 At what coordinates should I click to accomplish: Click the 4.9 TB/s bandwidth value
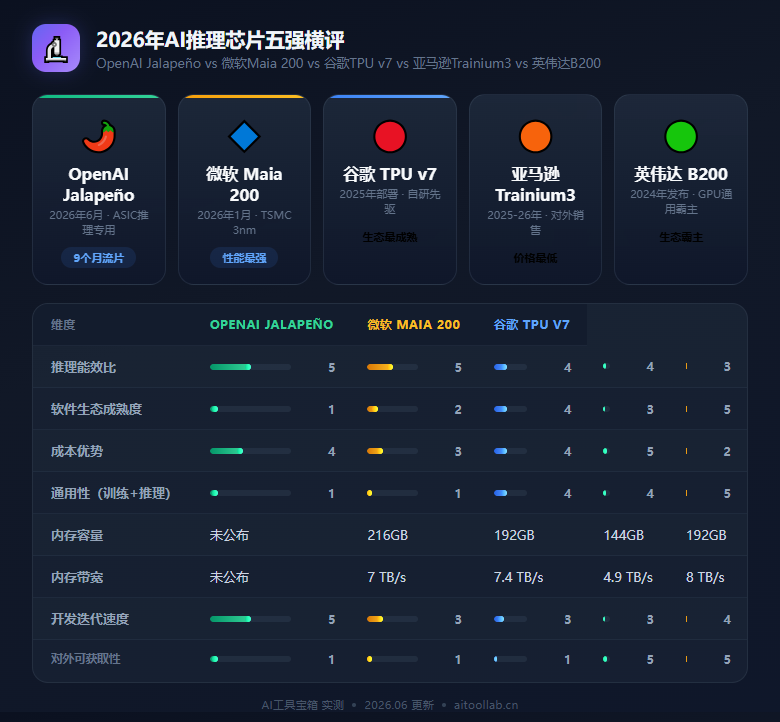click(x=628, y=577)
